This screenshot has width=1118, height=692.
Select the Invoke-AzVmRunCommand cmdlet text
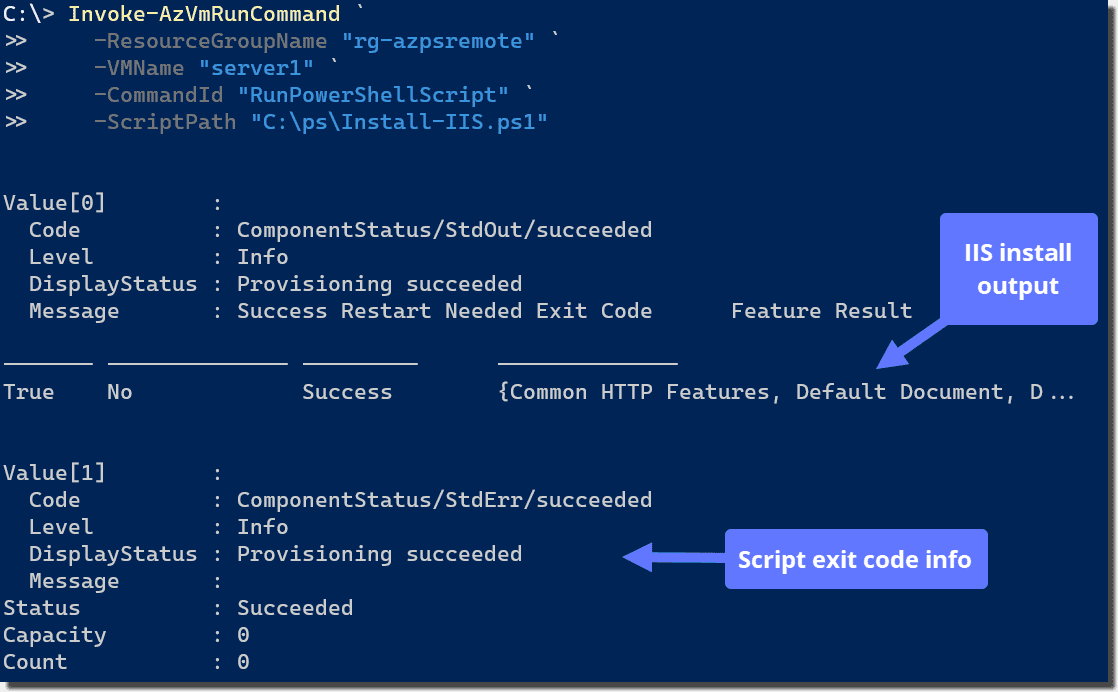pyautogui.click(x=204, y=14)
